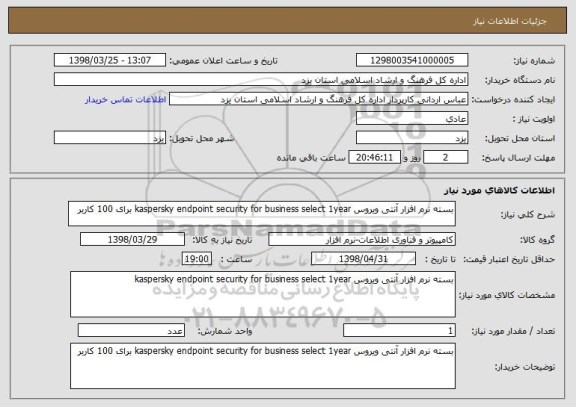This screenshot has height=407, width=576.
Task: Click the buyer notes text area (توضیحات خریدار)
Action: [263, 366]
